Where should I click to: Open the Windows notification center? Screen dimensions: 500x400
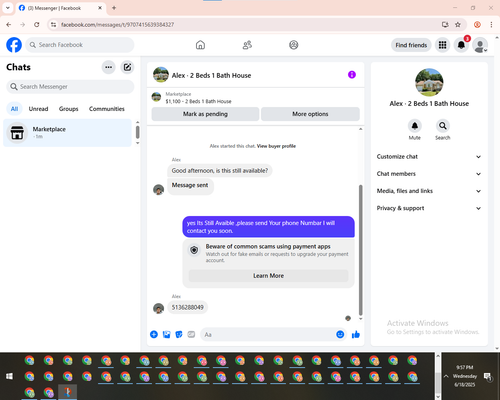488,377
